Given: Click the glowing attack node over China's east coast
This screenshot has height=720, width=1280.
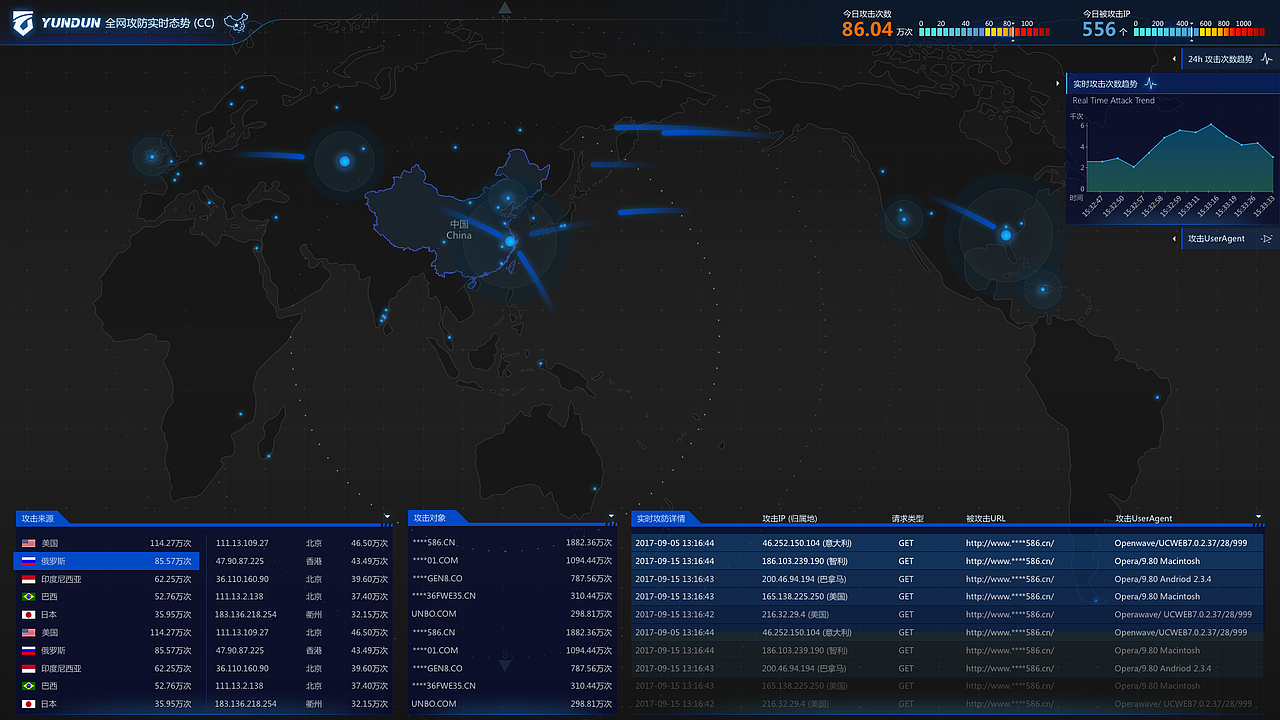Looking at the screenshot, I should pyautogui.click(x=510, y=241).
